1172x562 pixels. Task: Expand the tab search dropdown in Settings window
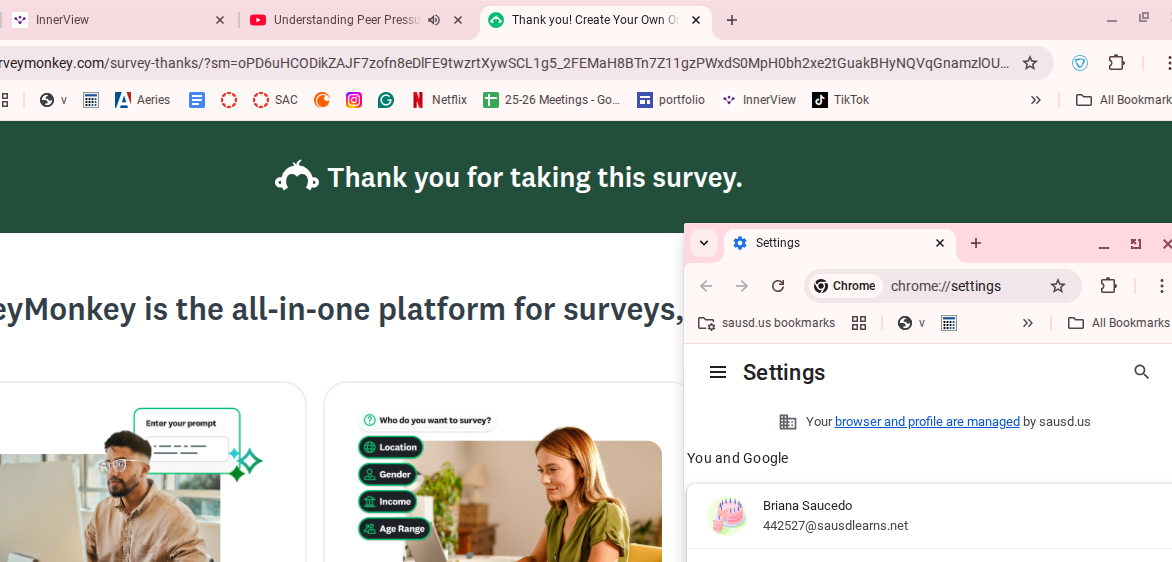(704, 243)
